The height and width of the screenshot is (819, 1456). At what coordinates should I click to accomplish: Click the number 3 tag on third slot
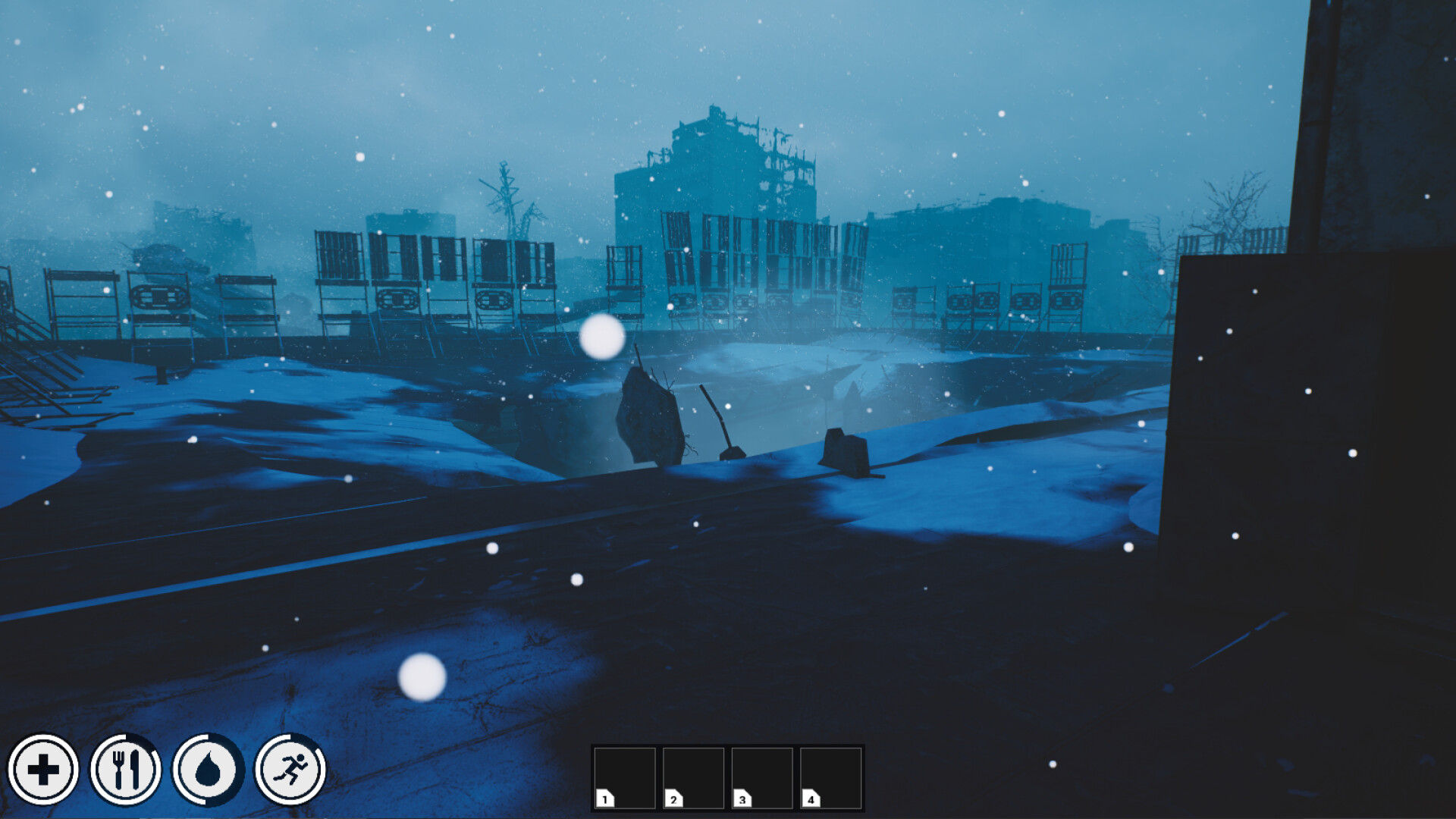pos(742,799)
